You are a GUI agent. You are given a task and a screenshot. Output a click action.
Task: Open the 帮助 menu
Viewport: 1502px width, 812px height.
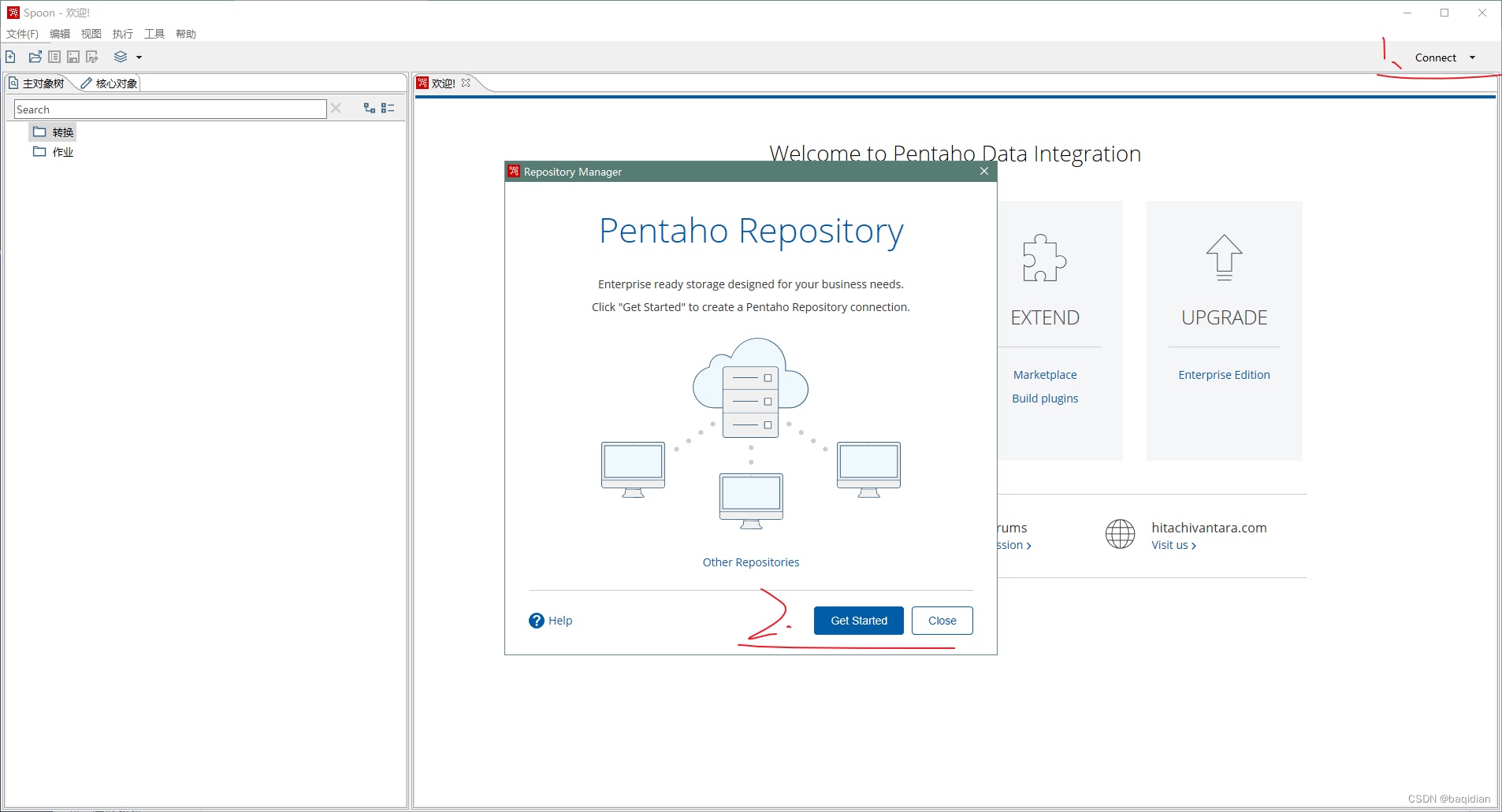(186, 34)
